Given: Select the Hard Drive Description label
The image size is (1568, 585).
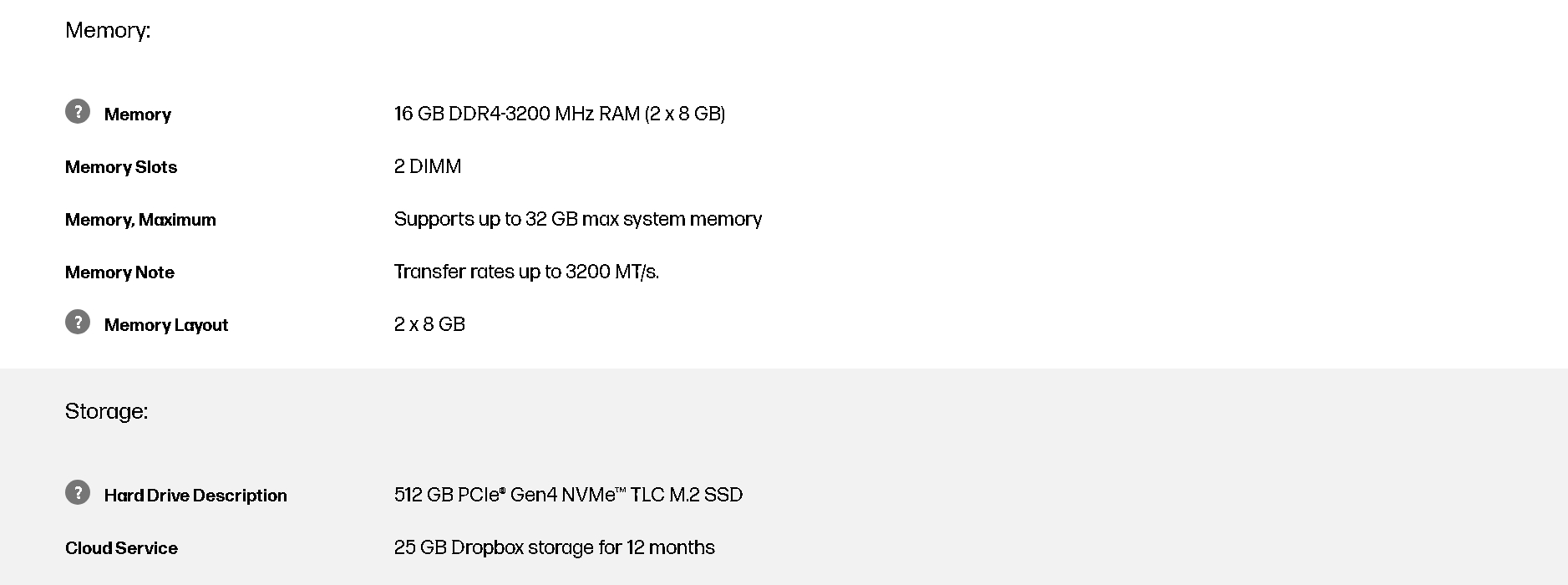Looking at the screenshot, I should click(195, 496).
